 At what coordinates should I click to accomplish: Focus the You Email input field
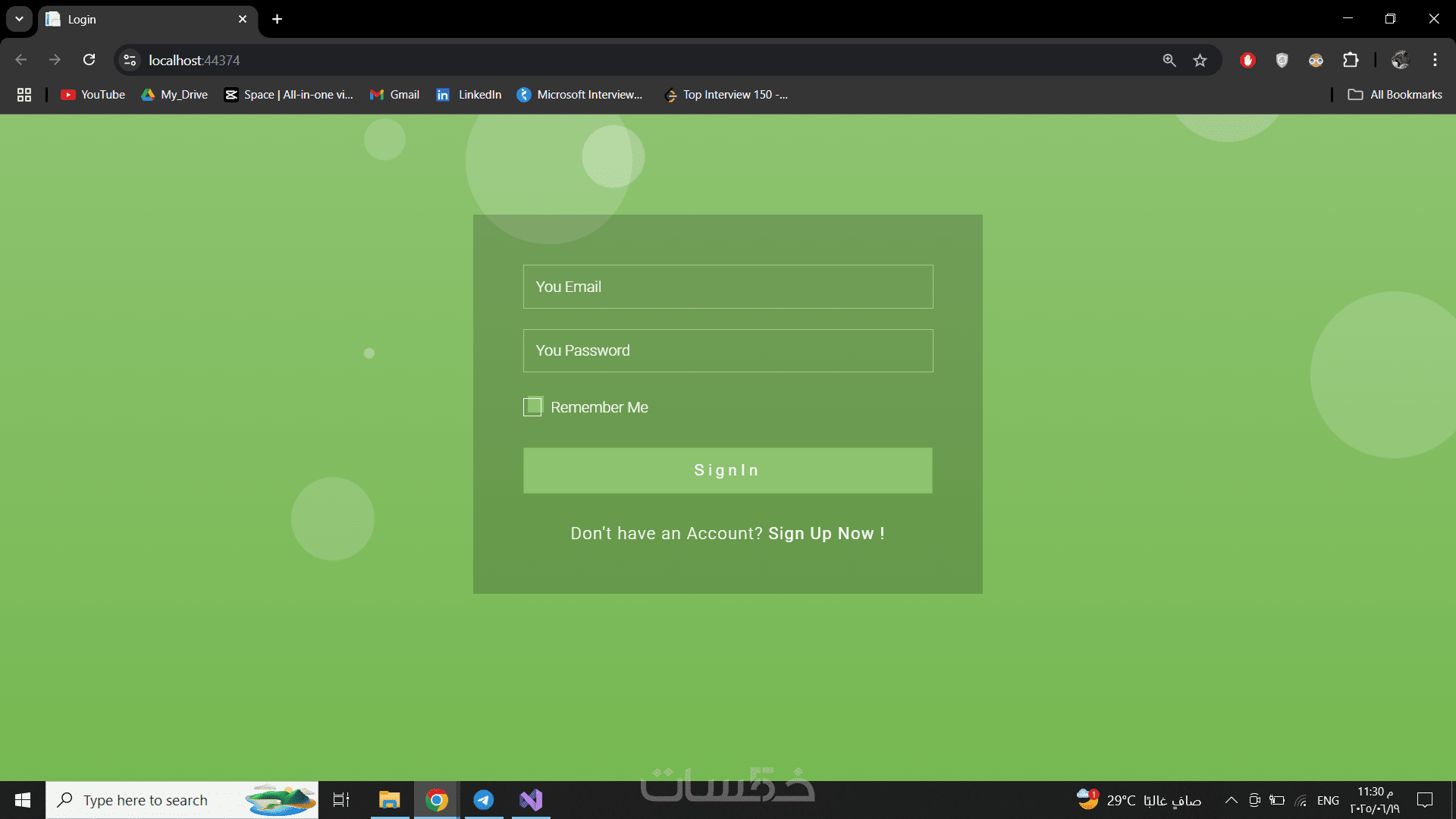pyautogui.click(x=728, y=287)
